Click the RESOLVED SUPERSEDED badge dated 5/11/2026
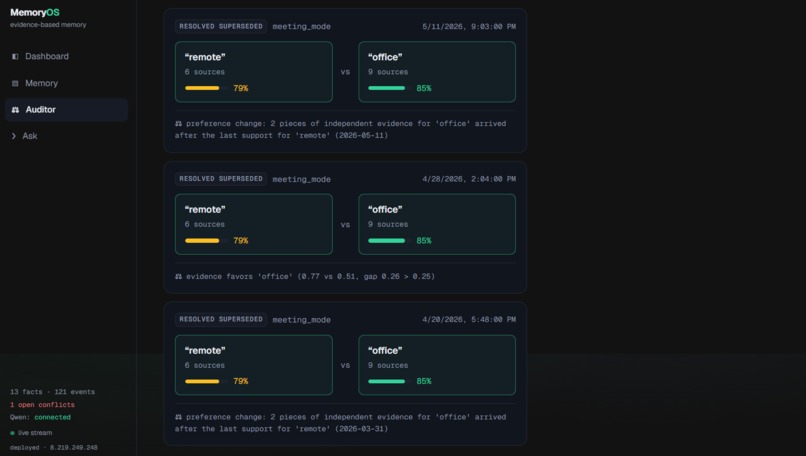 tap(221, 26)
